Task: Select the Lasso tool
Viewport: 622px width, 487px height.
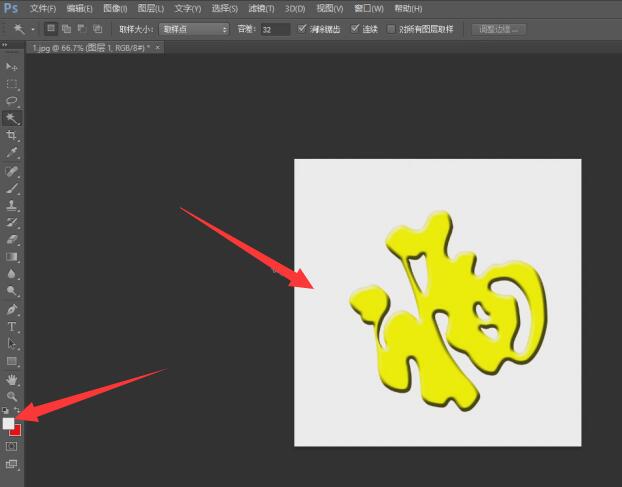Action: click(x=12, y=101)
